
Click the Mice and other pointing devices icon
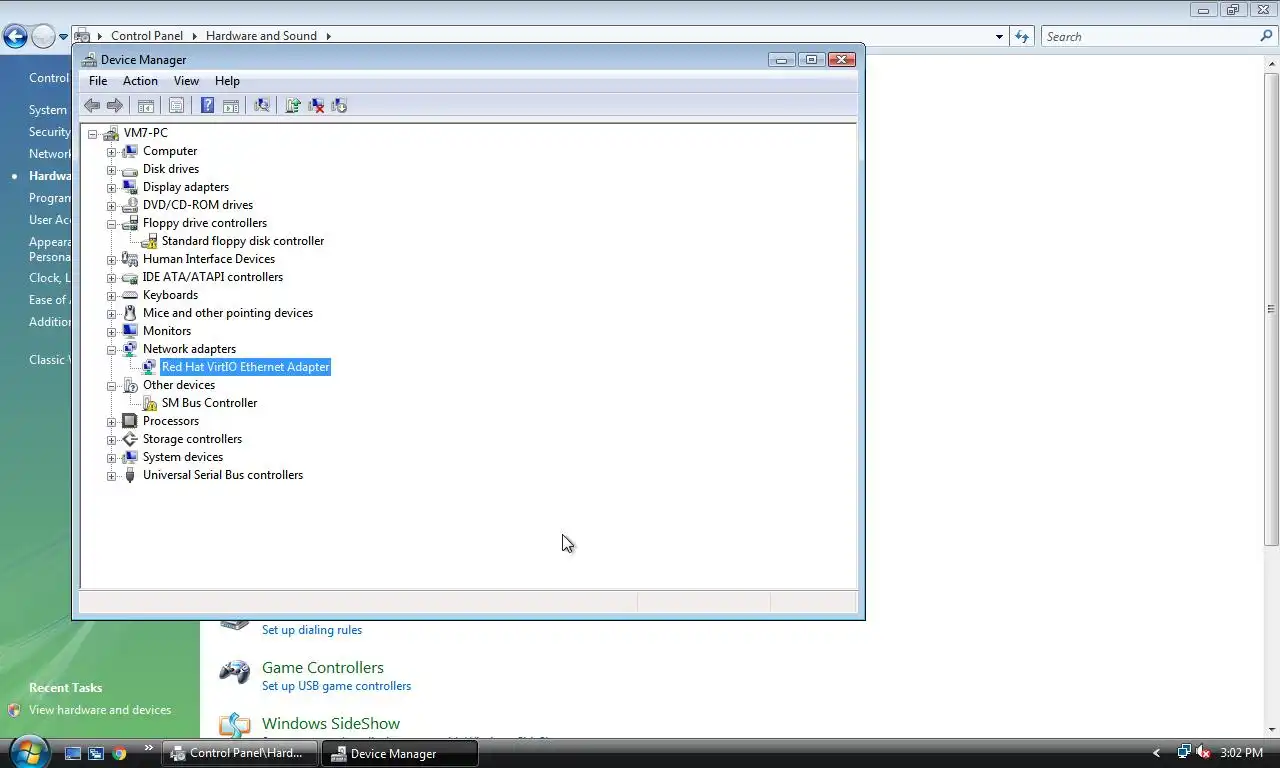tap(130, 313)
